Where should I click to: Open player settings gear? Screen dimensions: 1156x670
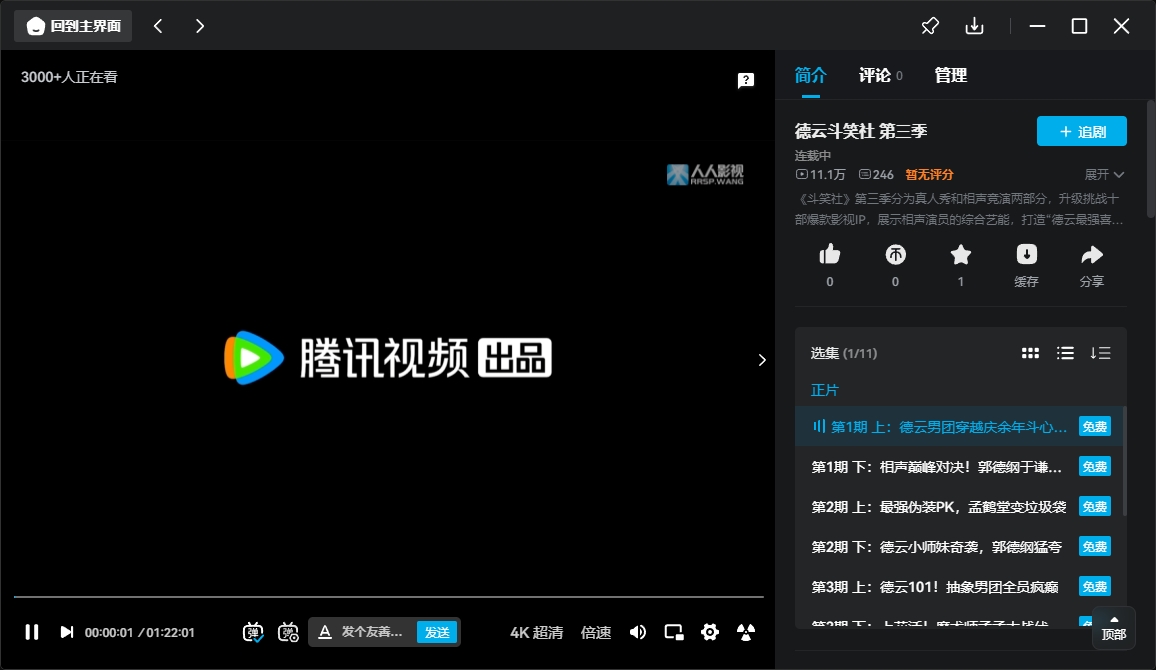710,632
